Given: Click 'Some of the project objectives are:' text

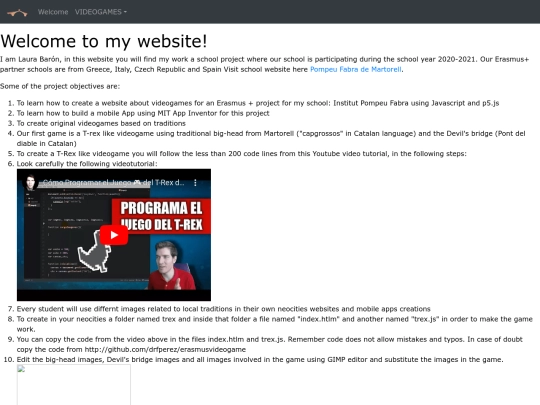Looking at the screenshot, I should (60, 86).
